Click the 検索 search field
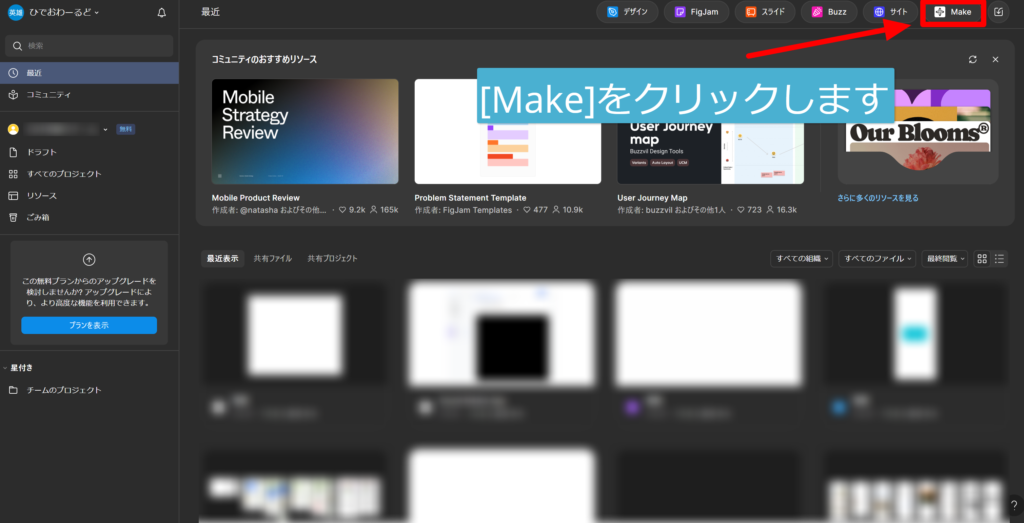The width and height of the screenshot is (1024, 523). (x=89, y=46)
